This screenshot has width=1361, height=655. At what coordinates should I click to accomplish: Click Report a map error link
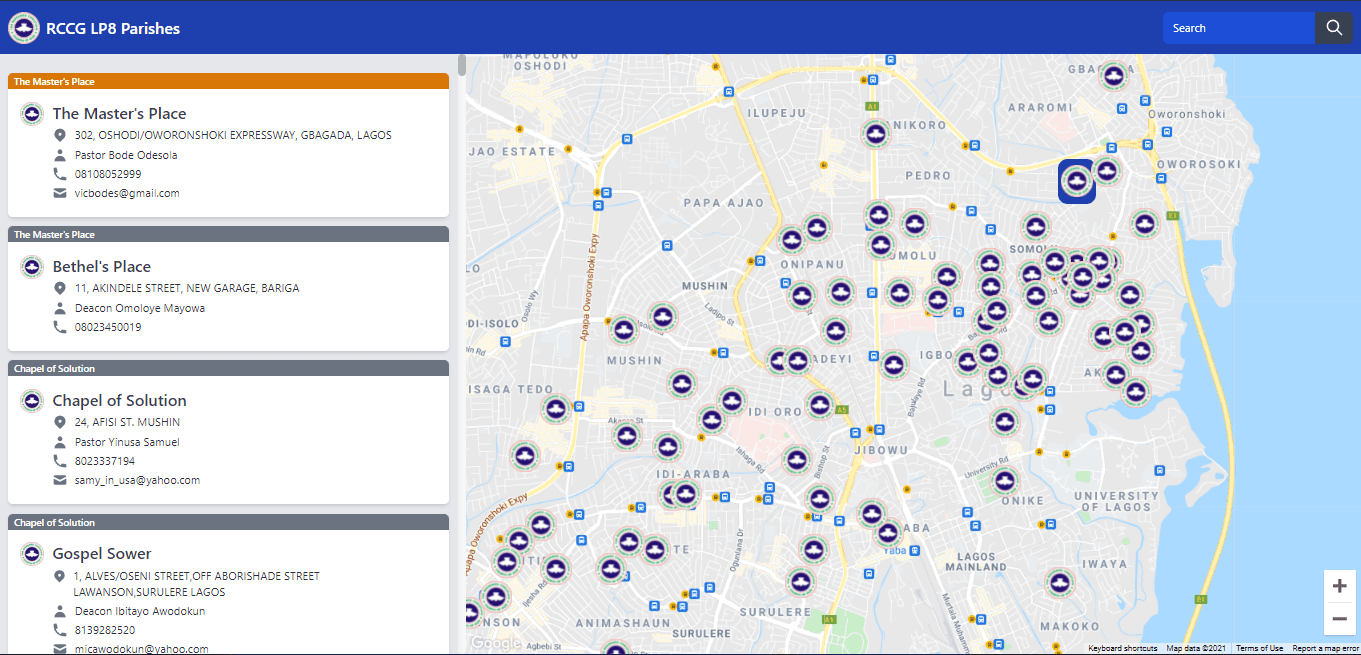(1325, 649)
